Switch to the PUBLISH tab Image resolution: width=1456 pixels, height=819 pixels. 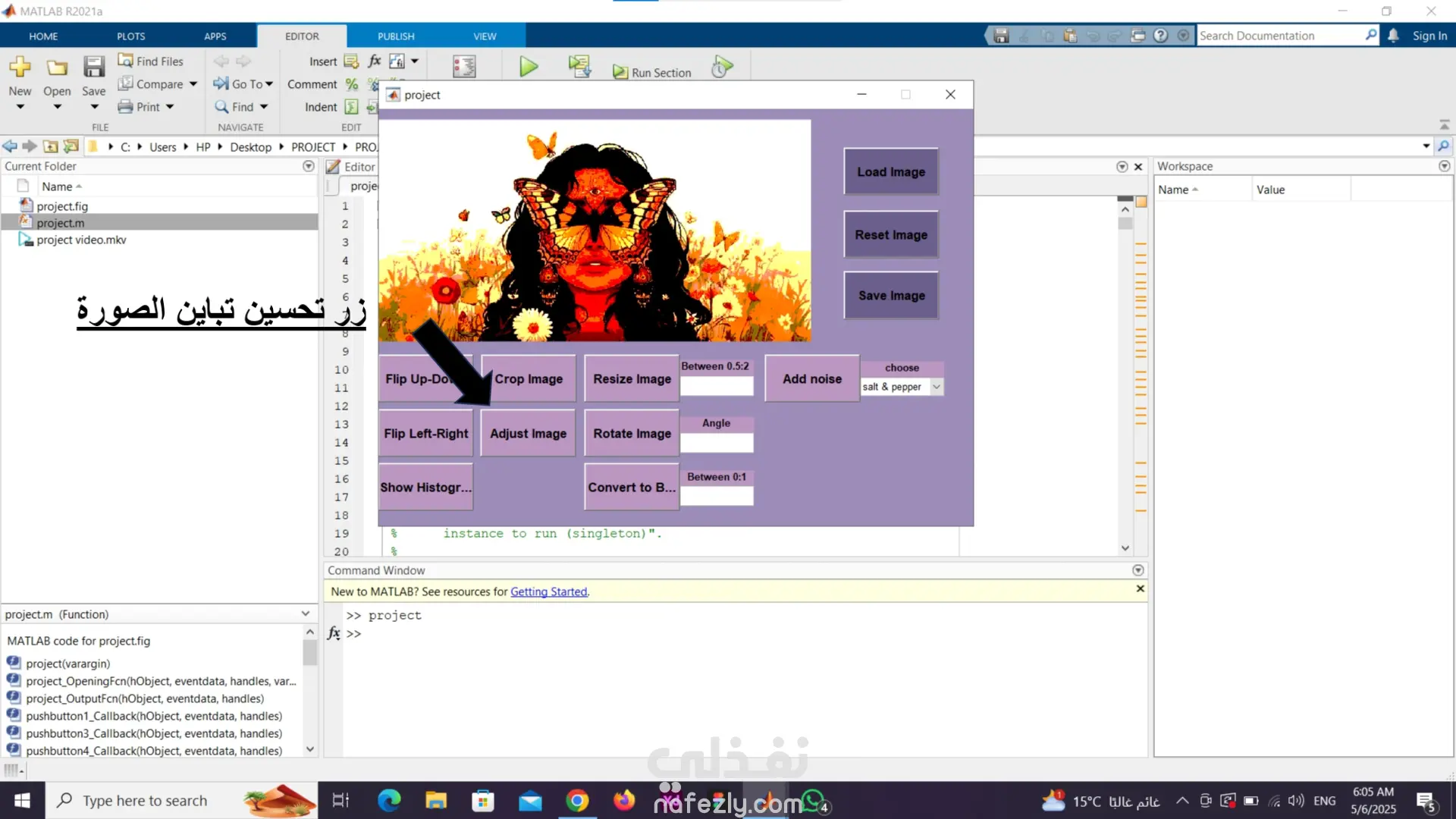[x=396, y=36]
